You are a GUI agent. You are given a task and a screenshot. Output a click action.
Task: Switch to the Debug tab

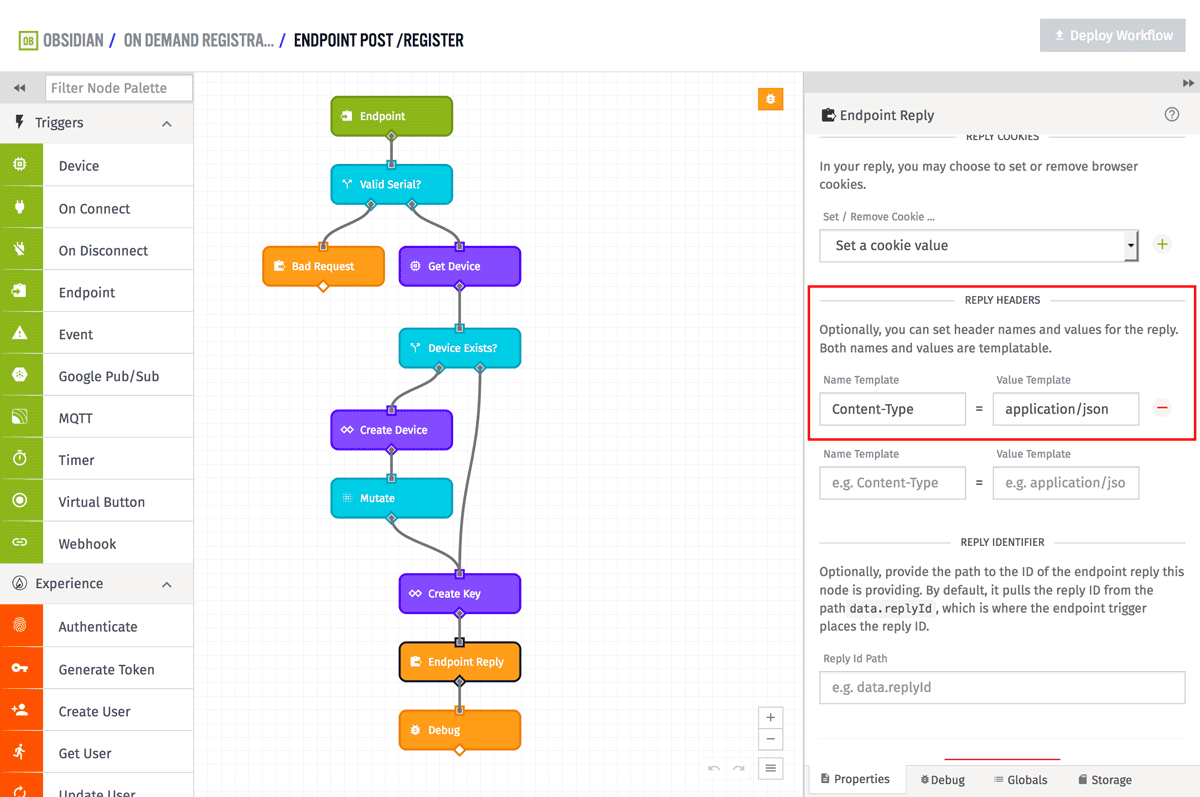943,780
